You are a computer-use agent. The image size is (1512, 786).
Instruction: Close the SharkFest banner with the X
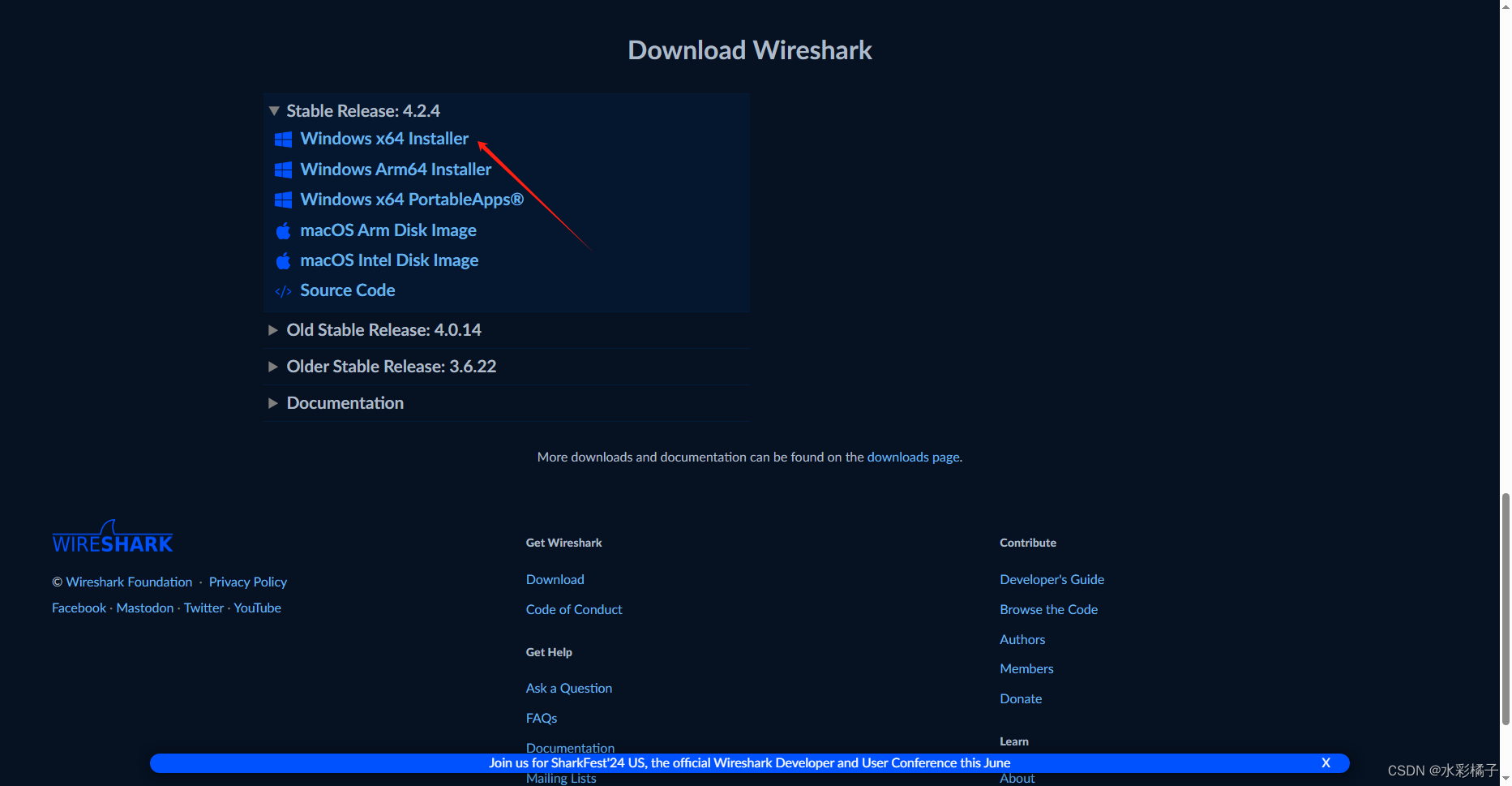(1326, 762)
